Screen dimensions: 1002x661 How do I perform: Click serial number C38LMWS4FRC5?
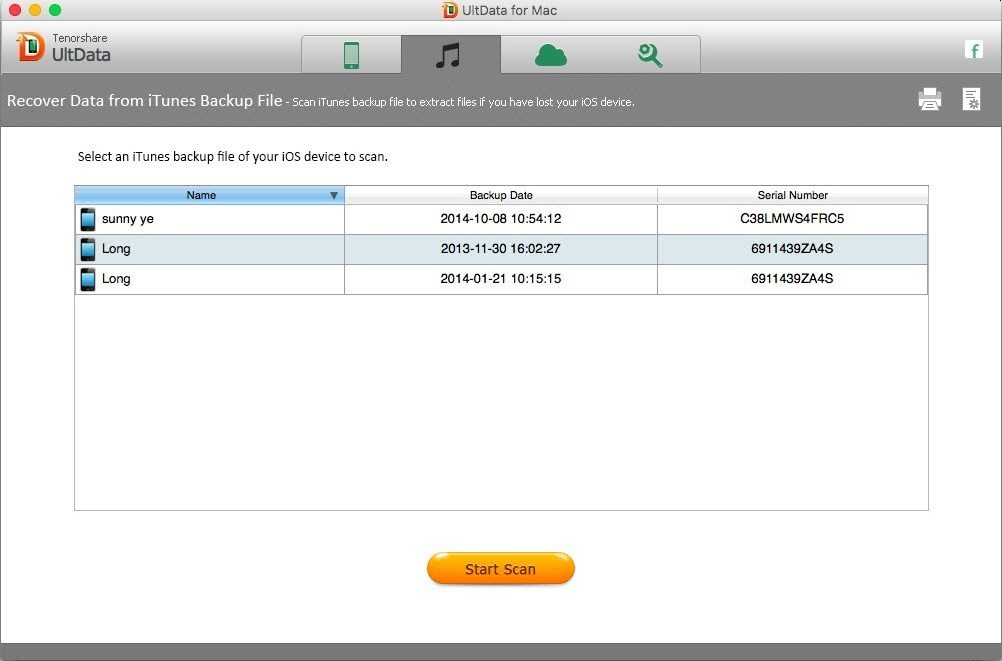point(792,219)
